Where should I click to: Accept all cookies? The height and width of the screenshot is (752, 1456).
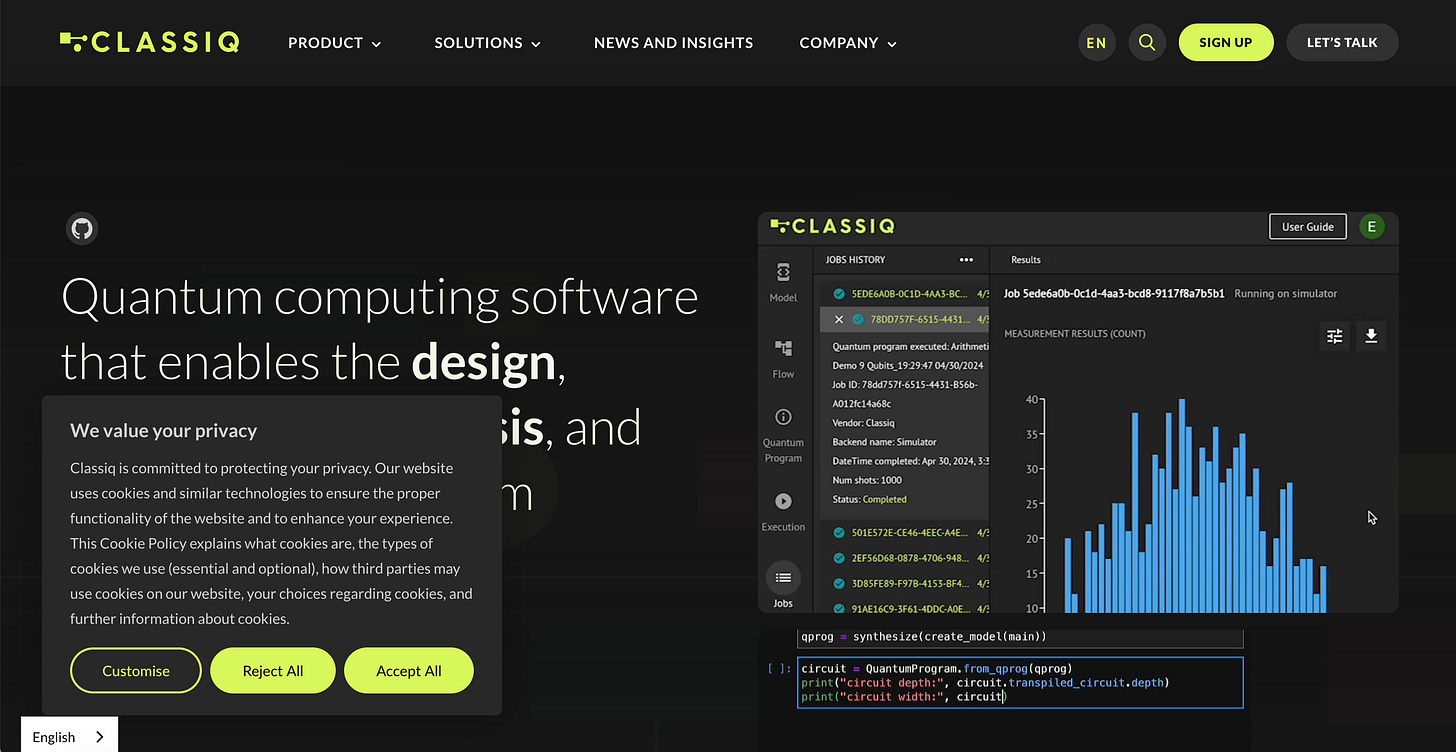(x=408, y=671)
